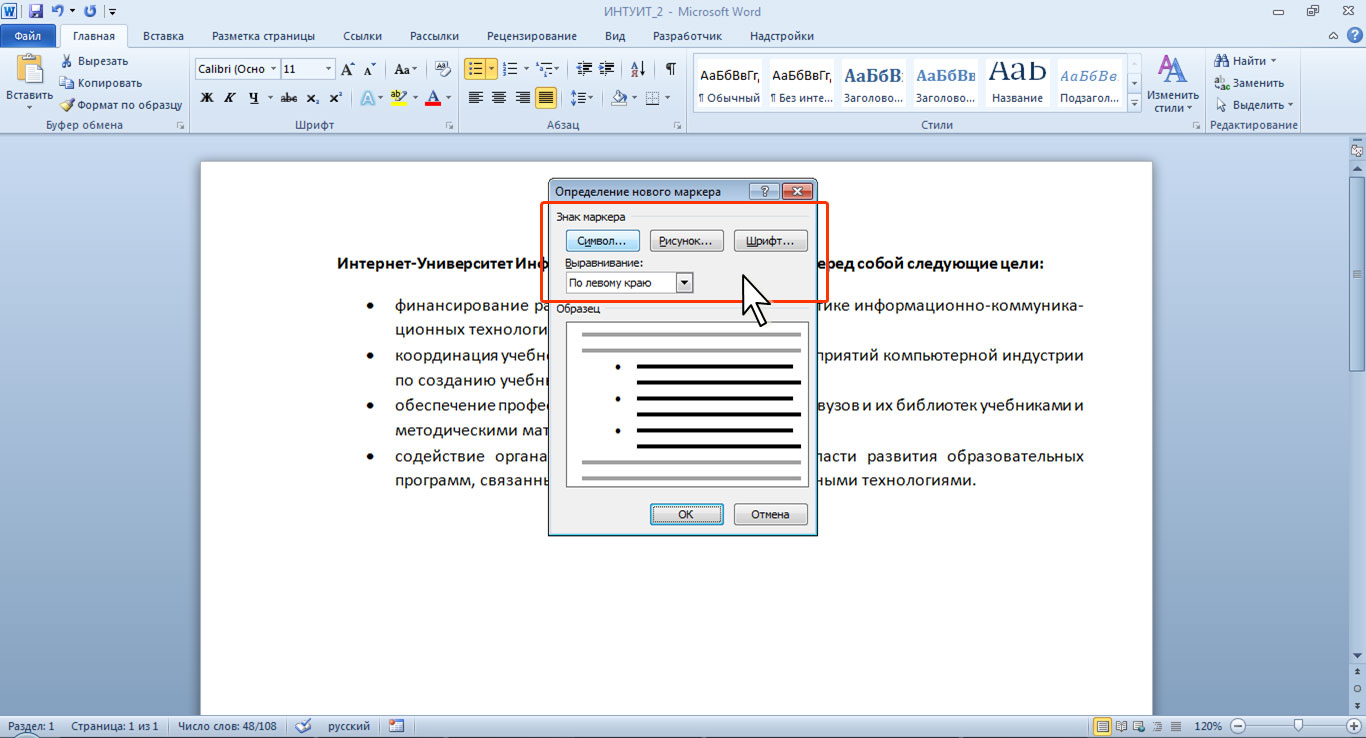Screen dimensions: 1366x738
Task: Click the Шрифт... button in dialog
Action: 770,241
